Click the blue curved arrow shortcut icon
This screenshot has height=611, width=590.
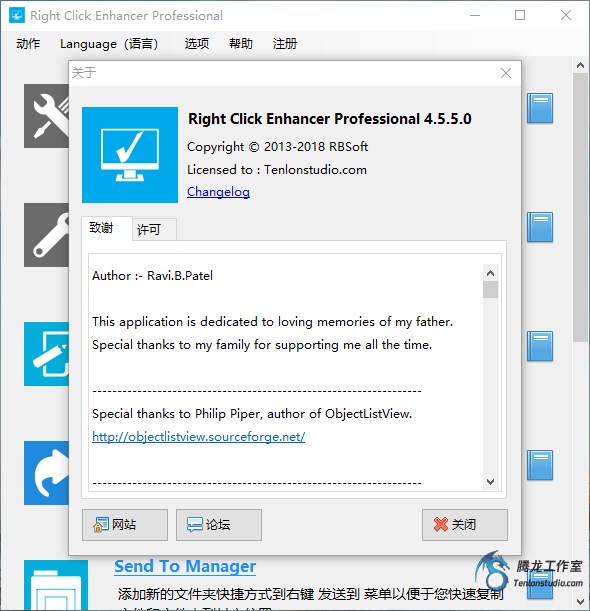coord(46,473)
